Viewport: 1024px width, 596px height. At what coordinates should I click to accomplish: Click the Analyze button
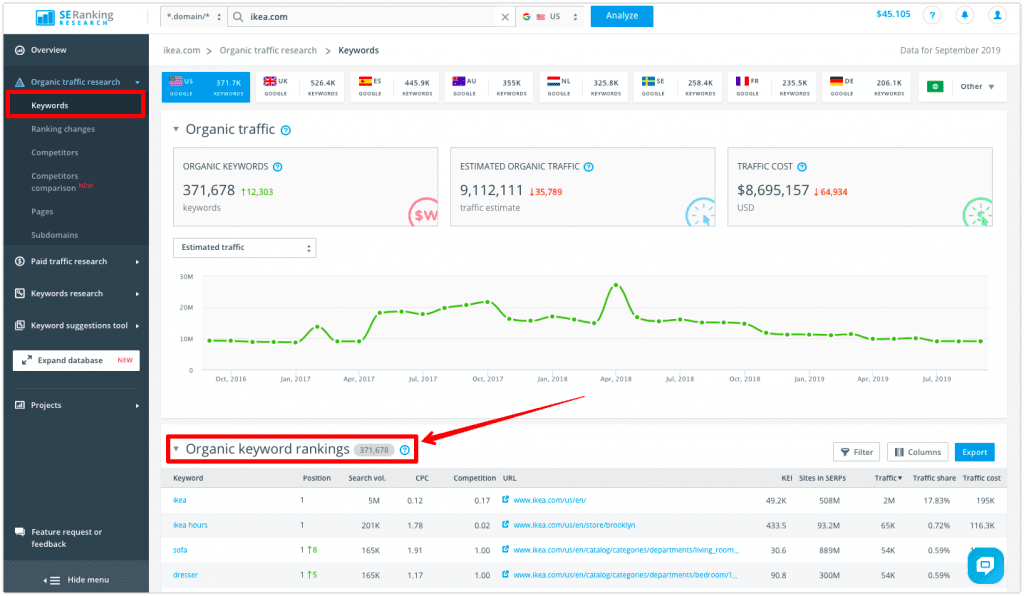point(622,16)
